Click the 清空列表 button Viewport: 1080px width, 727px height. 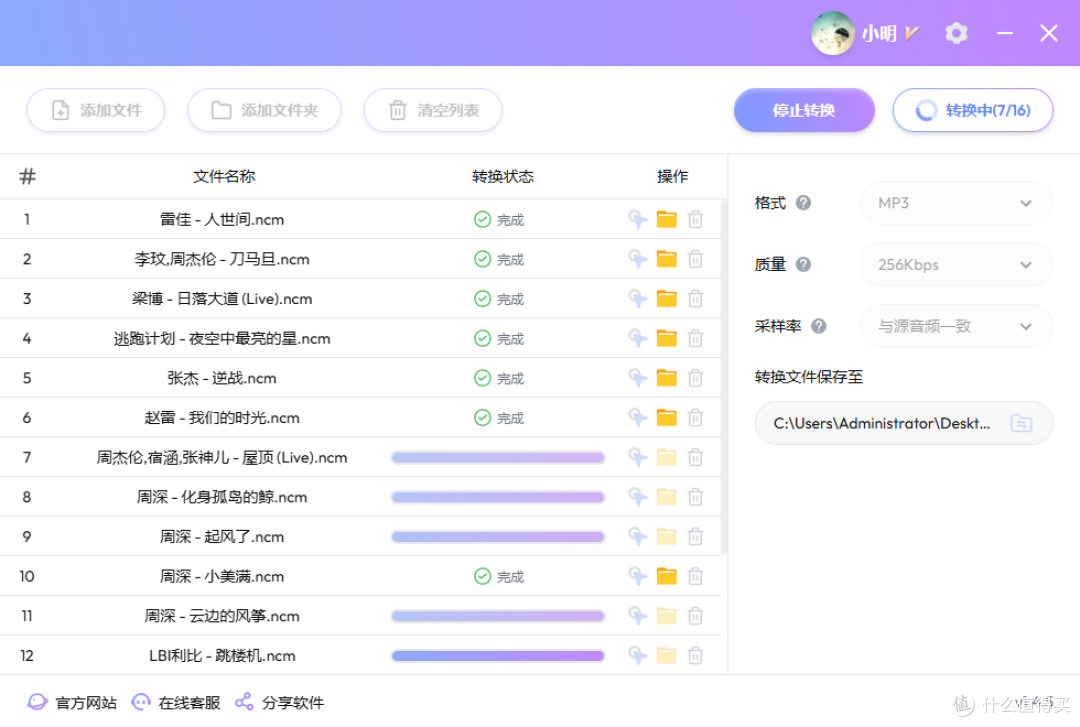(433, 110)
